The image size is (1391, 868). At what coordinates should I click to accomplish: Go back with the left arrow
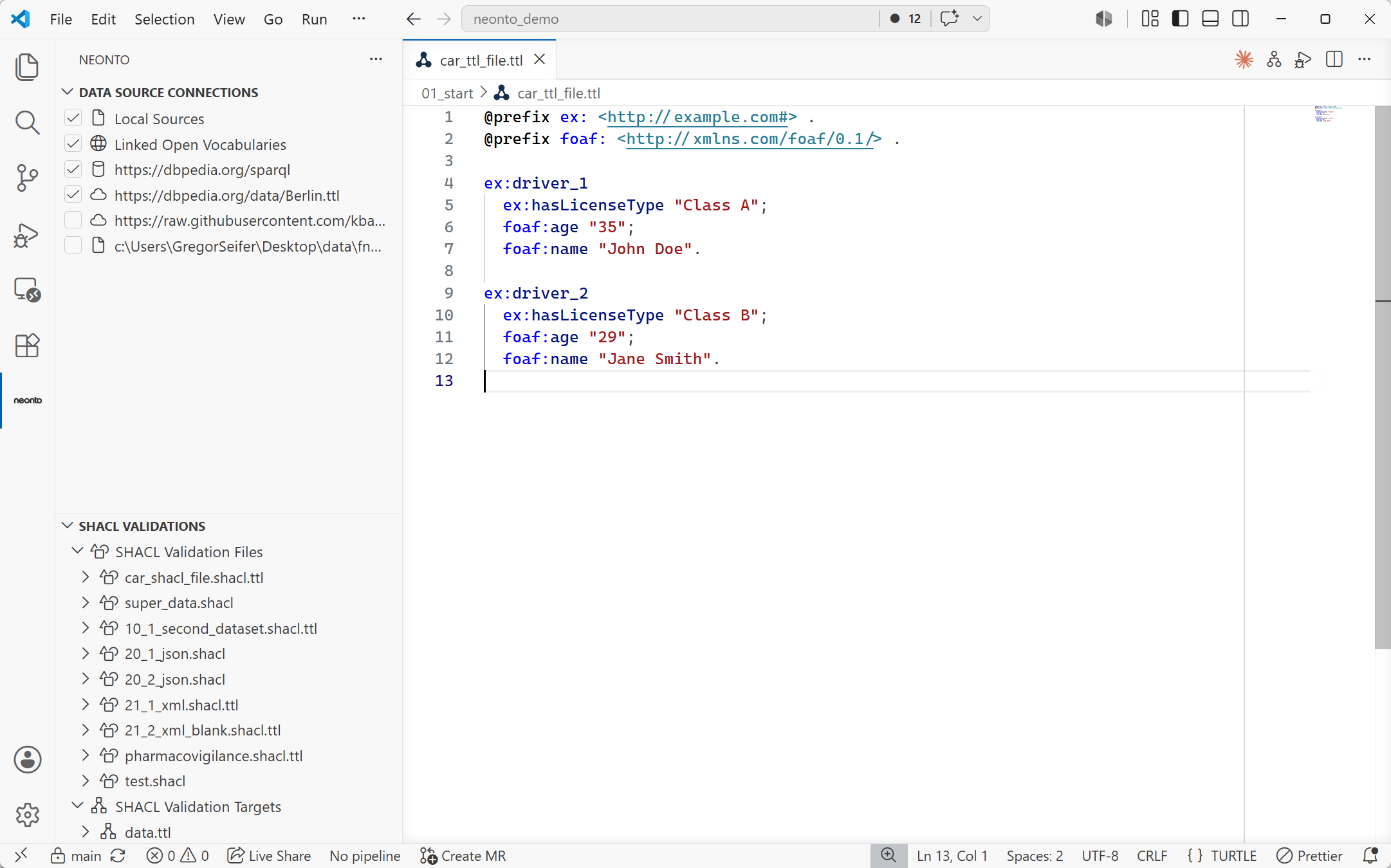[x=414, y=19]
